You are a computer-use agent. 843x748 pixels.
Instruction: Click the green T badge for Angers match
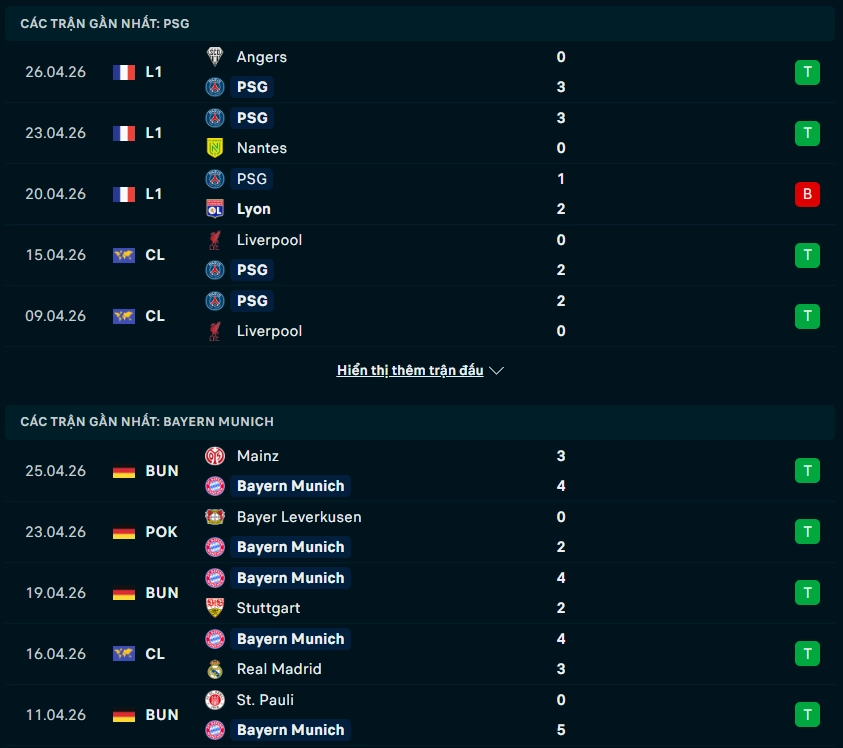pyautogui.click(x=807, y=72)
